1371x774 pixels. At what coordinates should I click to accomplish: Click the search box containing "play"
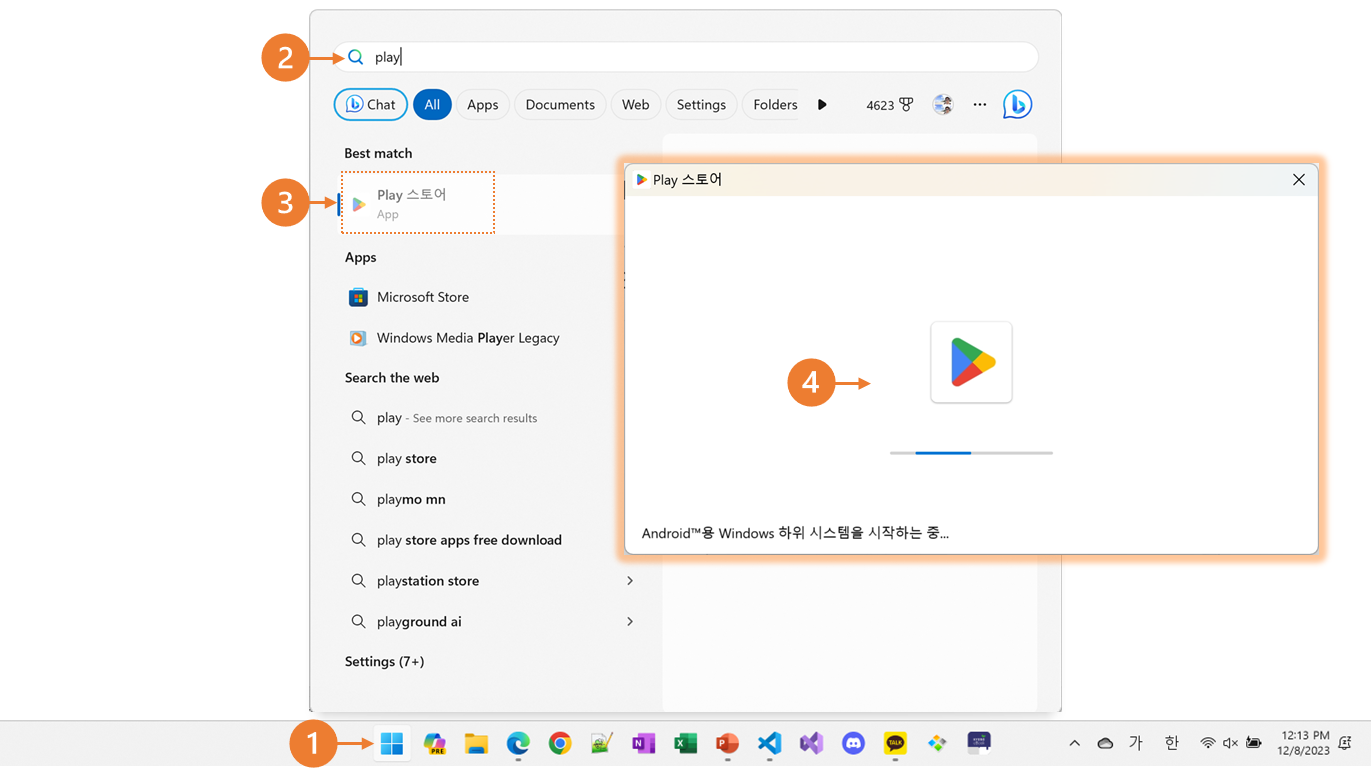685,57
